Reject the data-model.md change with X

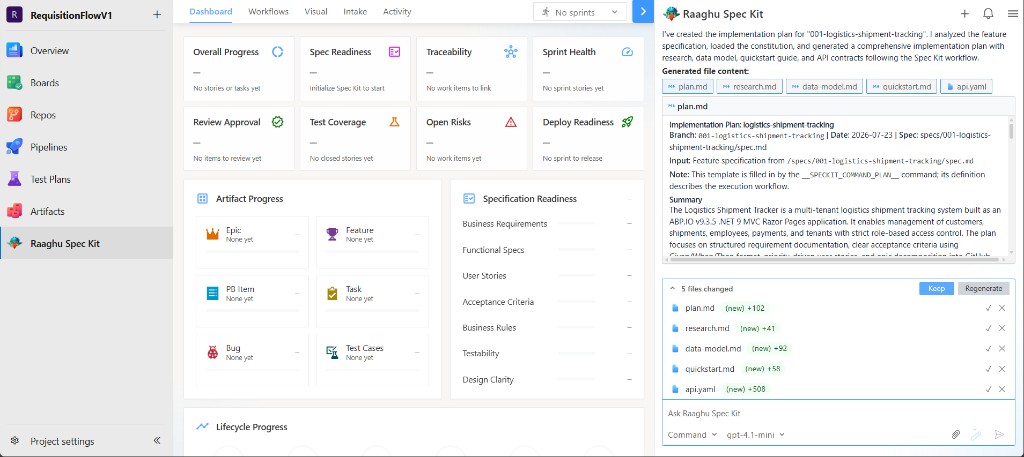[x=1002, y=349]
